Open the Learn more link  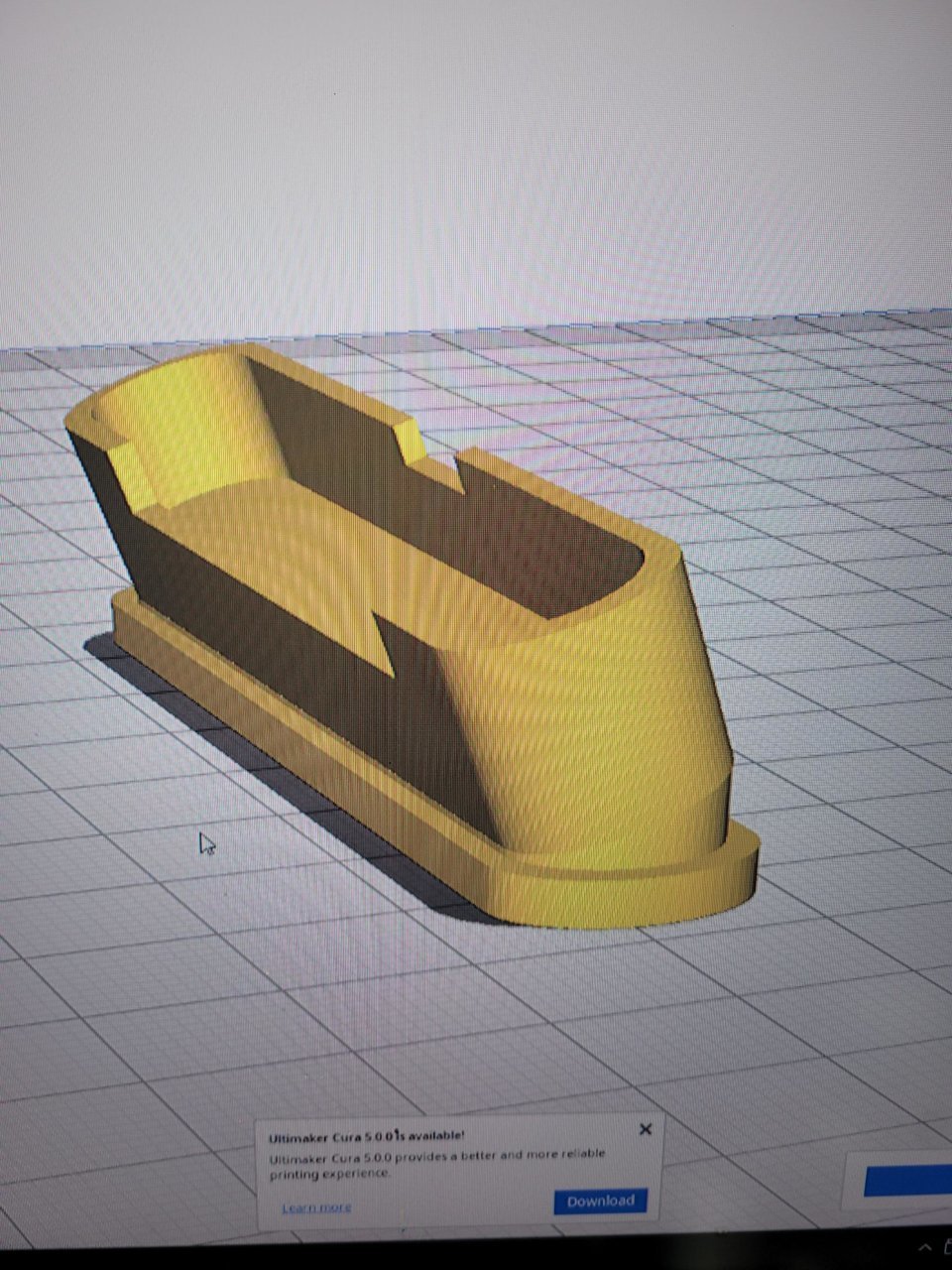coord(316,1207)
